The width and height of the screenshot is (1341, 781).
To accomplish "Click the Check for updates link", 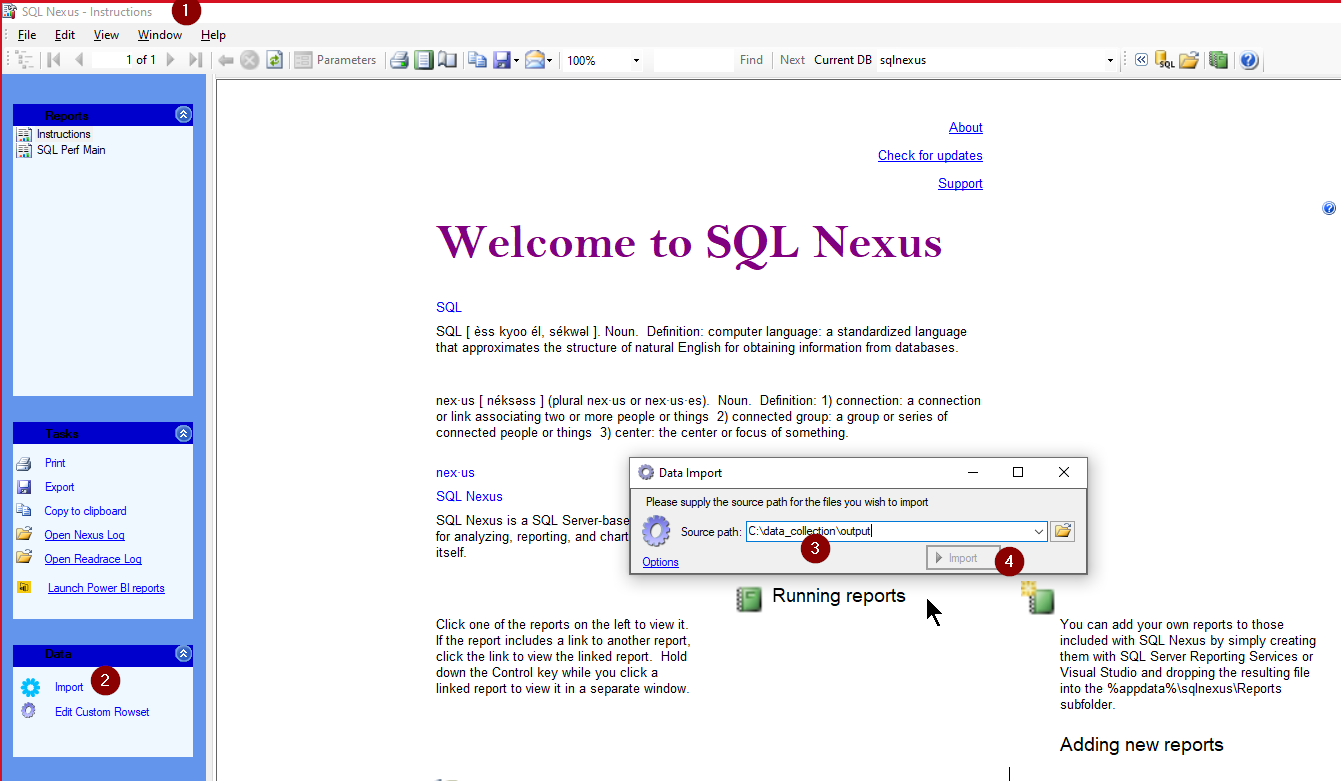I will click(930, 155).
